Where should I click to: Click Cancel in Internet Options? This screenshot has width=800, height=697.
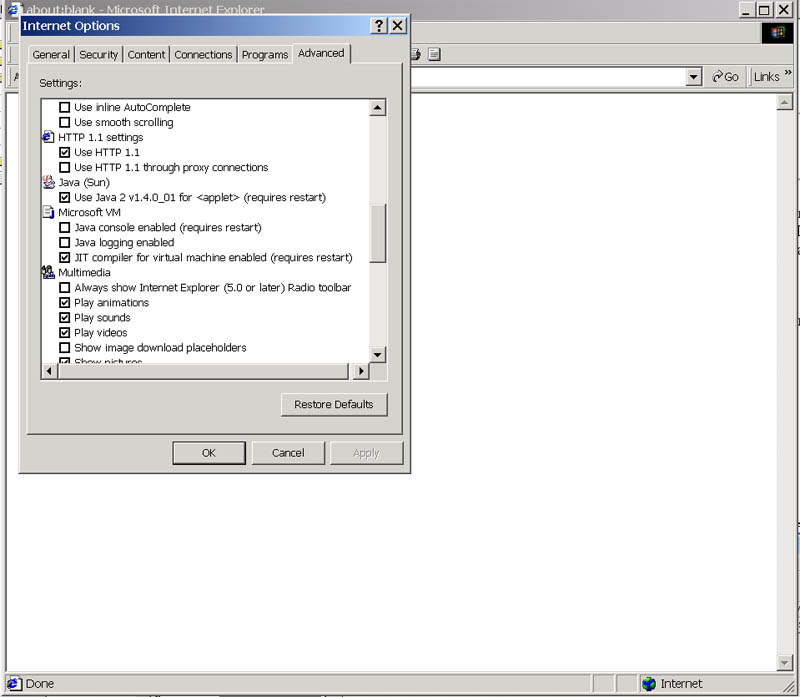pos(288,453)
